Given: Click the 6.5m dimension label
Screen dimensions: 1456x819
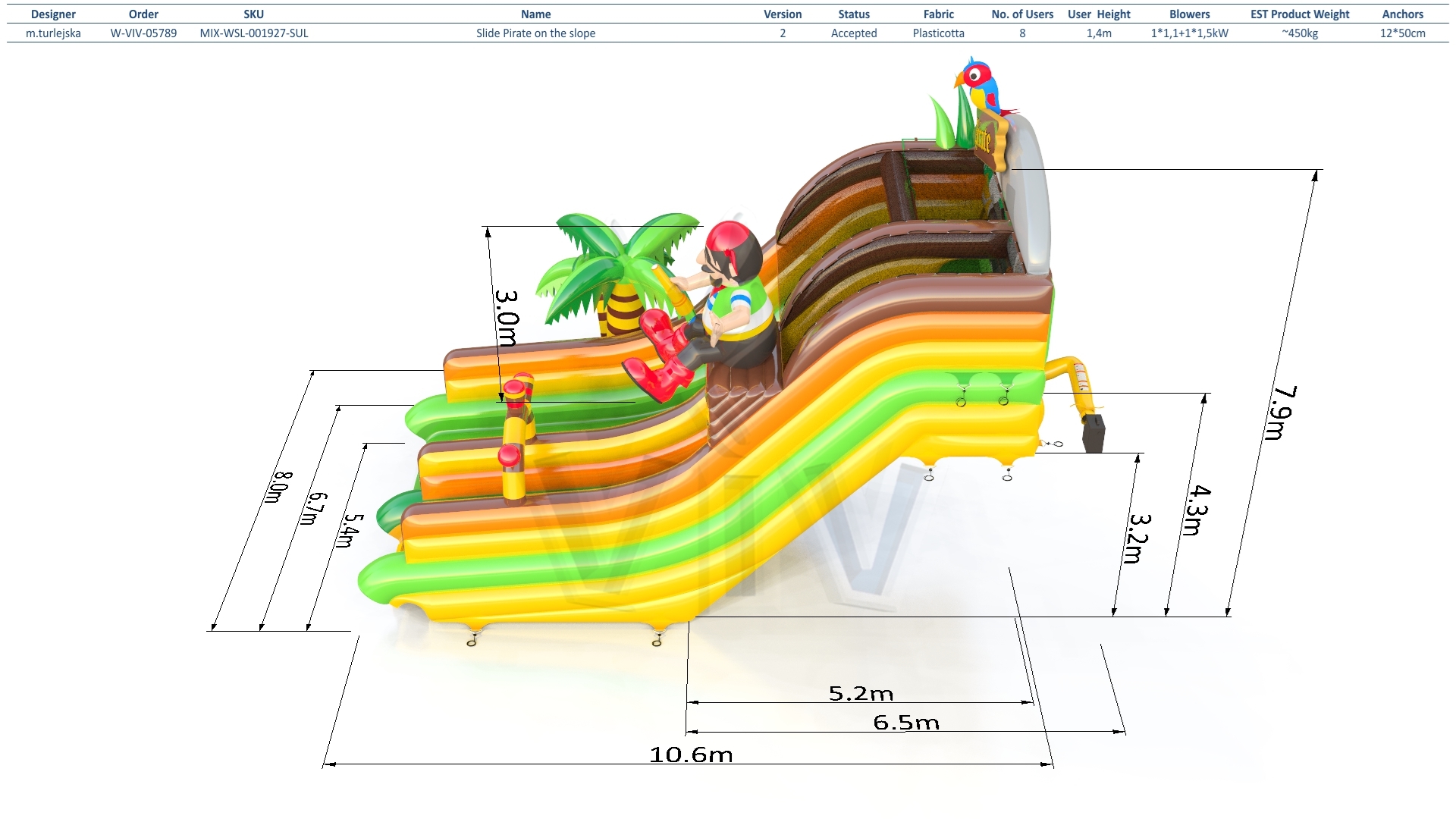Looking at the screenshot, I should [x=906, y=722].
